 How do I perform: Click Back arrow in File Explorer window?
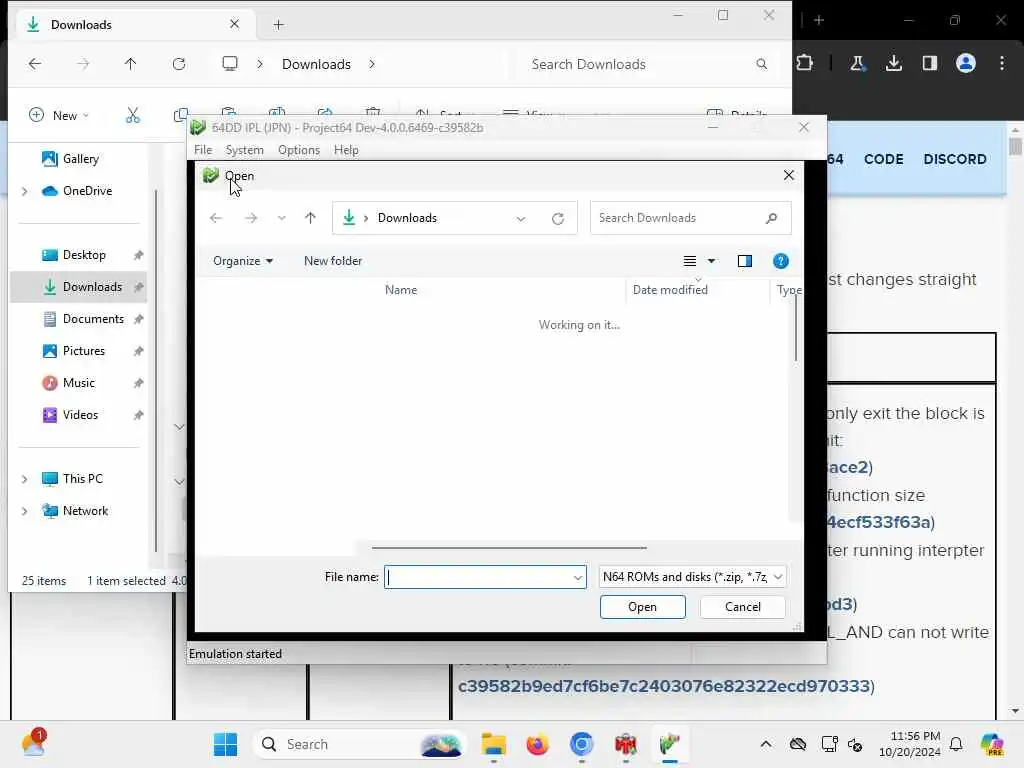(x=35, y=64)
